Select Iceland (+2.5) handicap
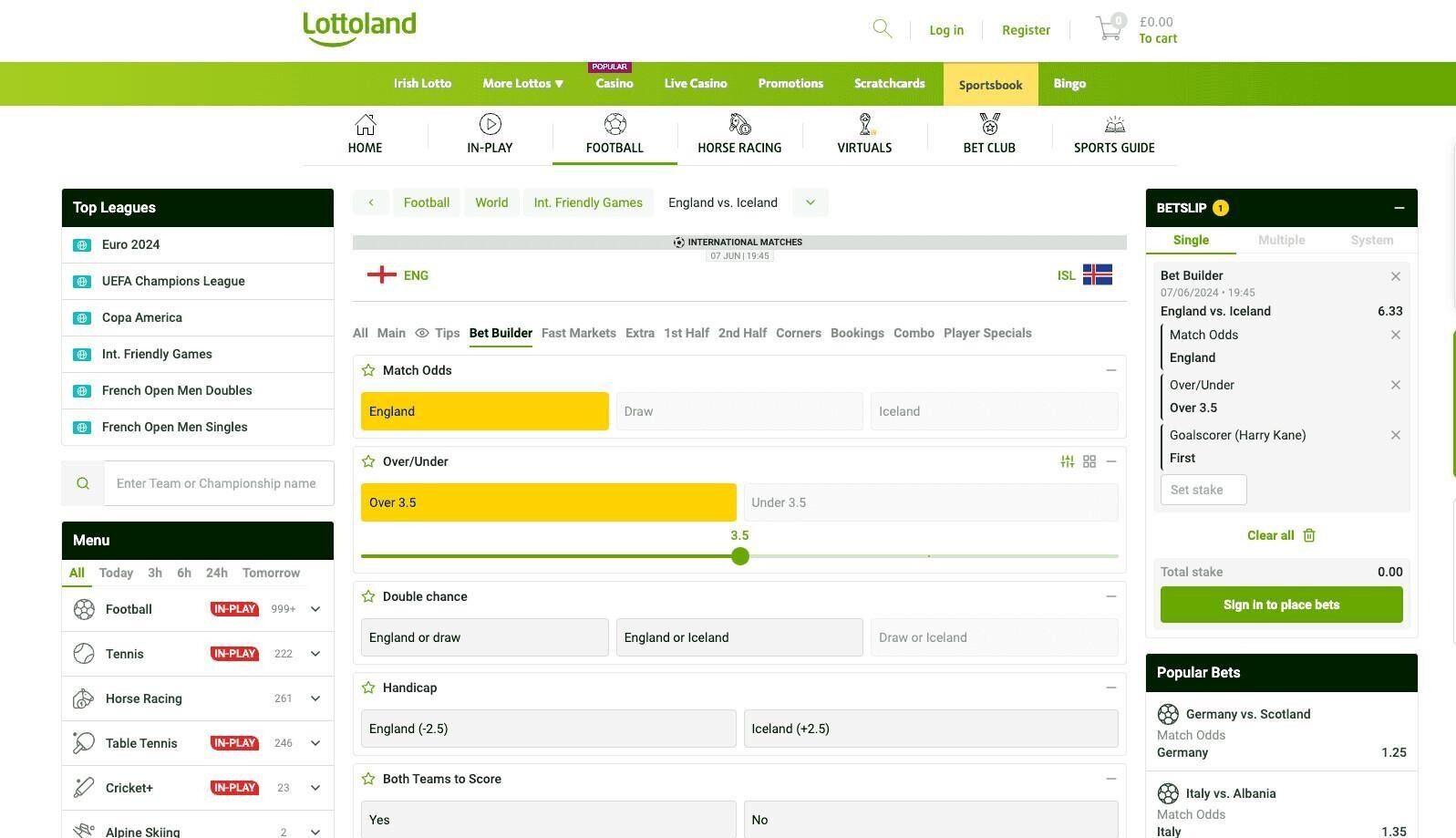 pyautogui.click(x=931, y=729)
